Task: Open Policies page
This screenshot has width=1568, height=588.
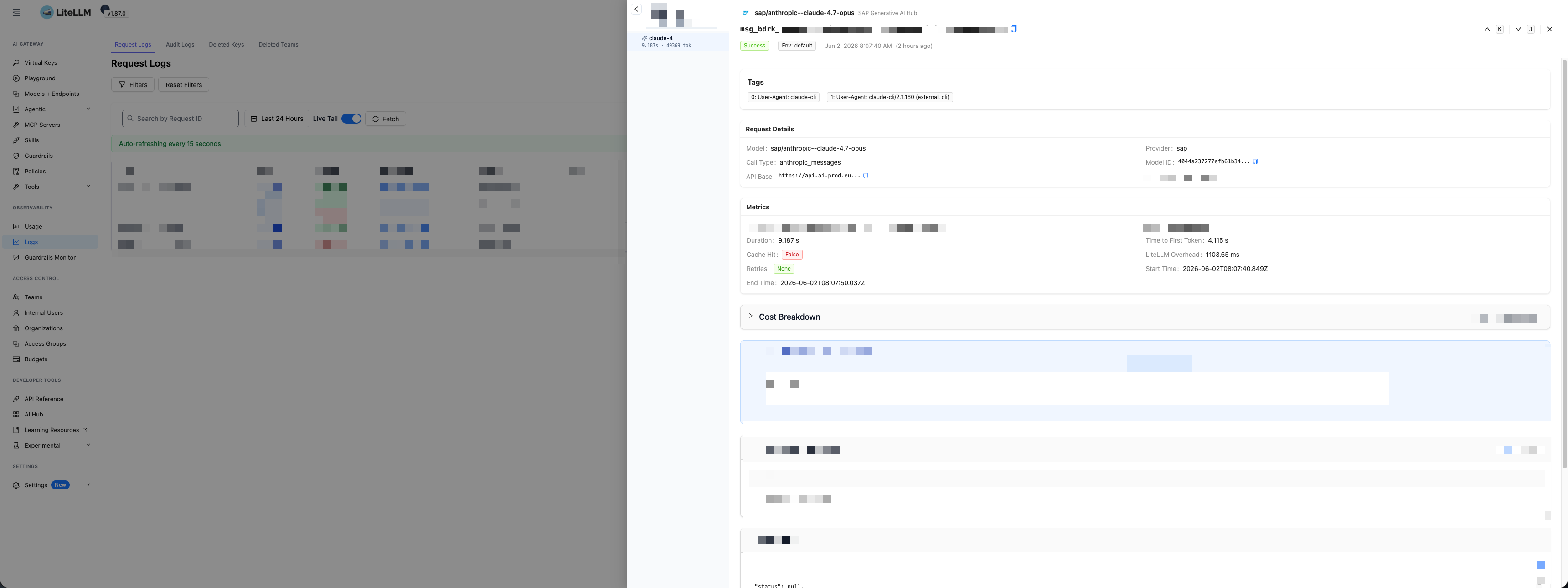Action: [x=35, y=172]
